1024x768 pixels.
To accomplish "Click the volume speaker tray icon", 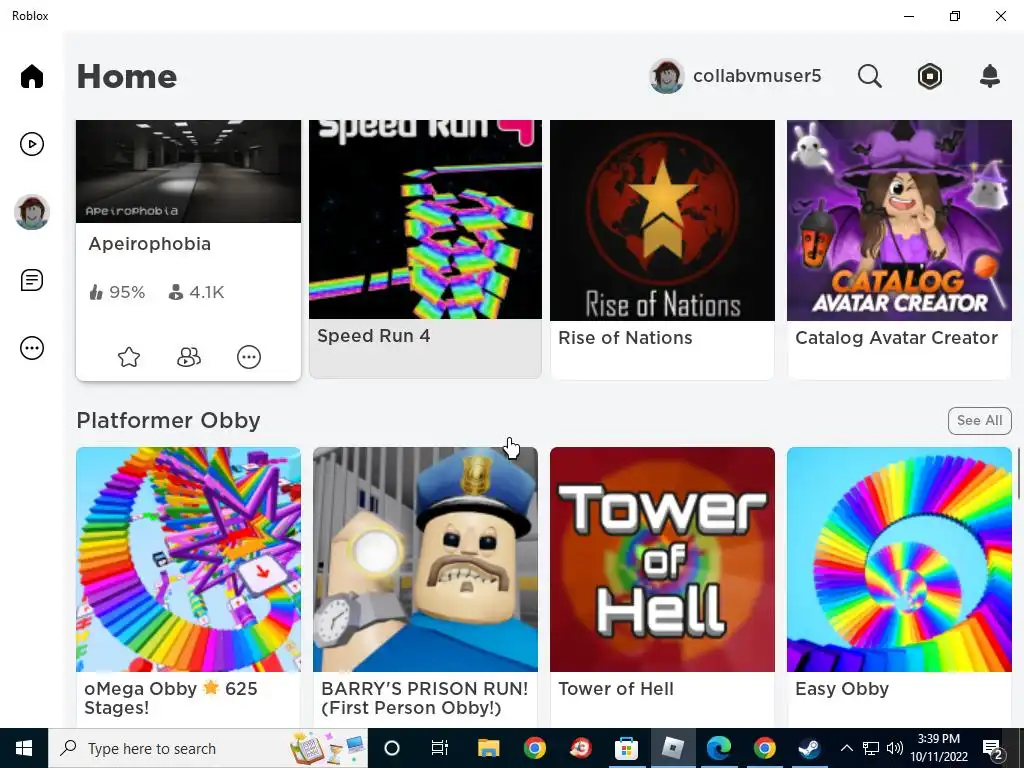I will pyautogui.click(x=895, y=748).
